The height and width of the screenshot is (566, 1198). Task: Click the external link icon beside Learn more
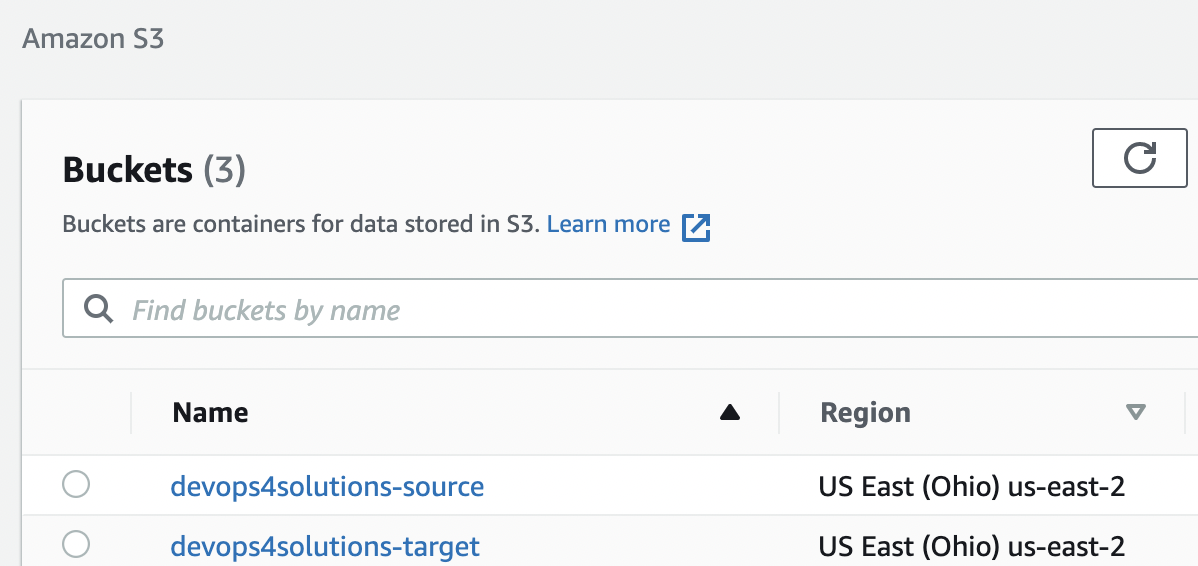696,227
